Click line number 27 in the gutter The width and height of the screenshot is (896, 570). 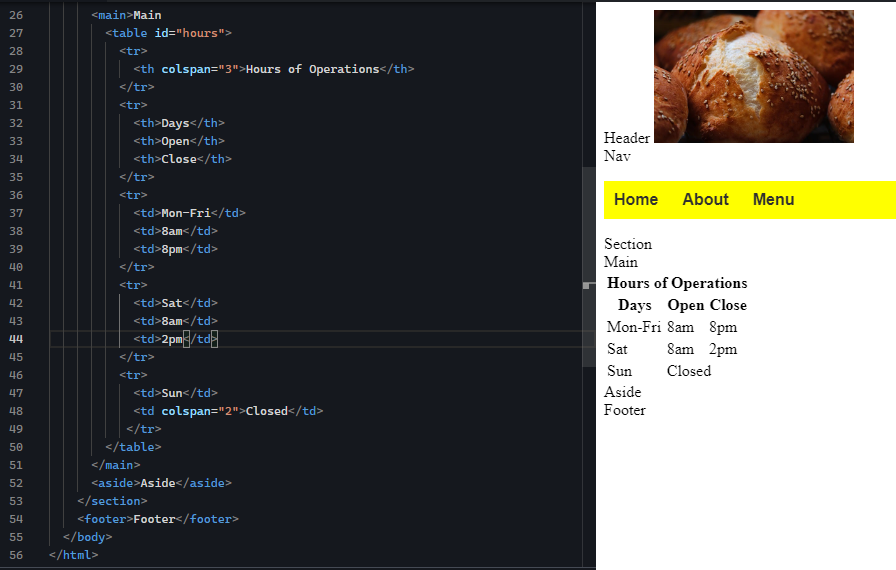pyautogui.click(x=16, y=33)
